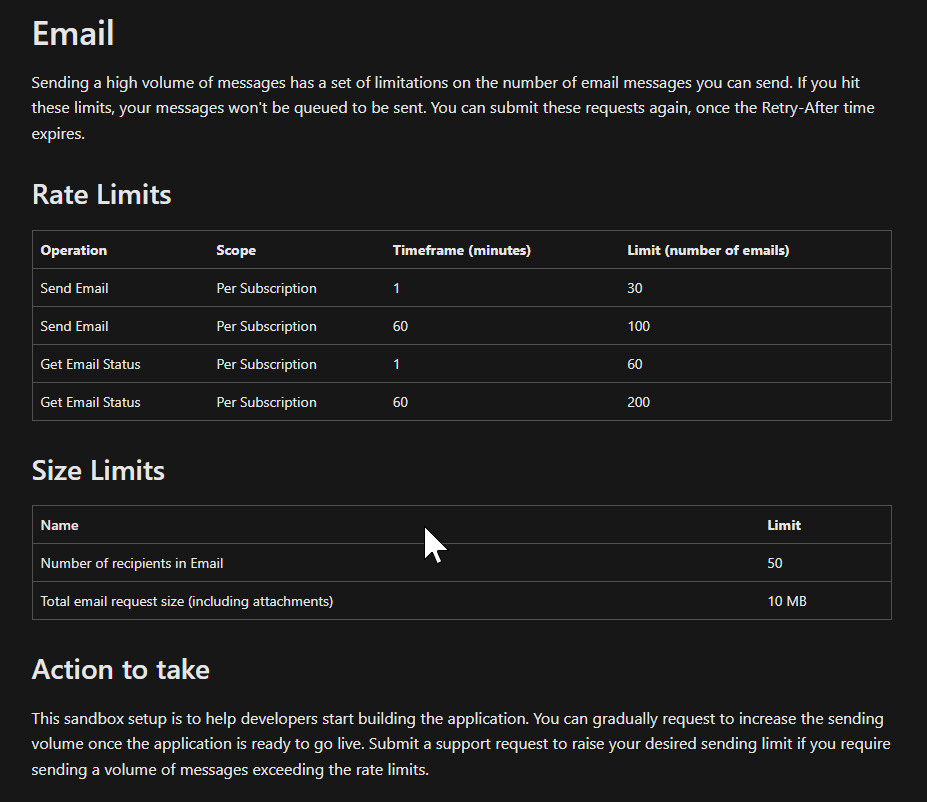Image resolution: width=927 pixels, height=802 pixels.
Task: Click the Action to take heading
Action: 120,669
